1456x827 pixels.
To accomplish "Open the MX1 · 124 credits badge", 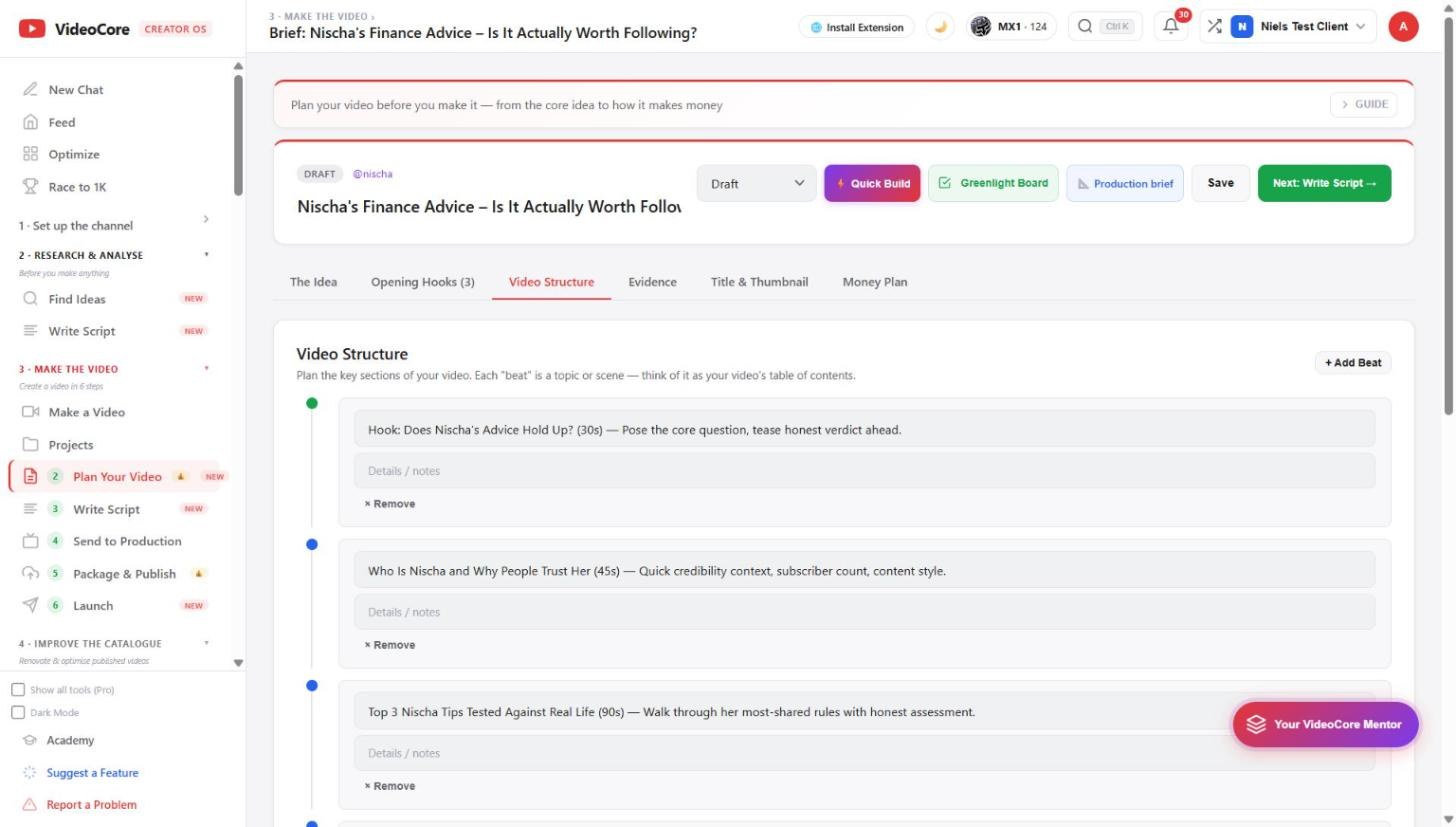I will point(1010,27).
